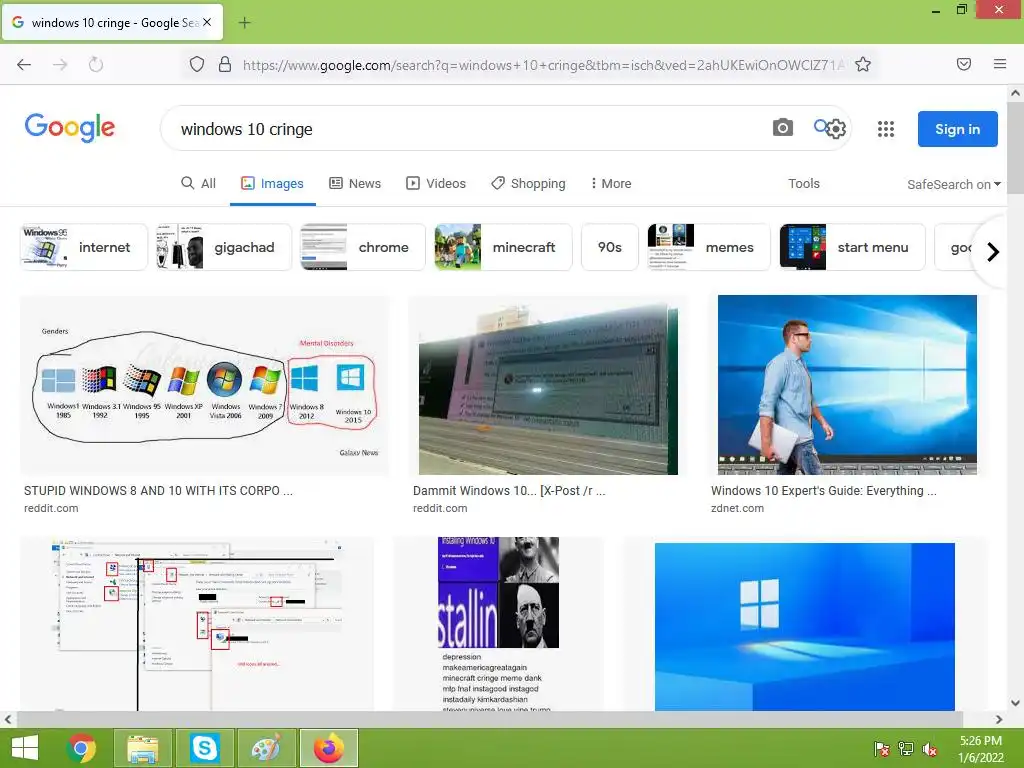Select the minecraft suggestion chip

tap(503, 247)
